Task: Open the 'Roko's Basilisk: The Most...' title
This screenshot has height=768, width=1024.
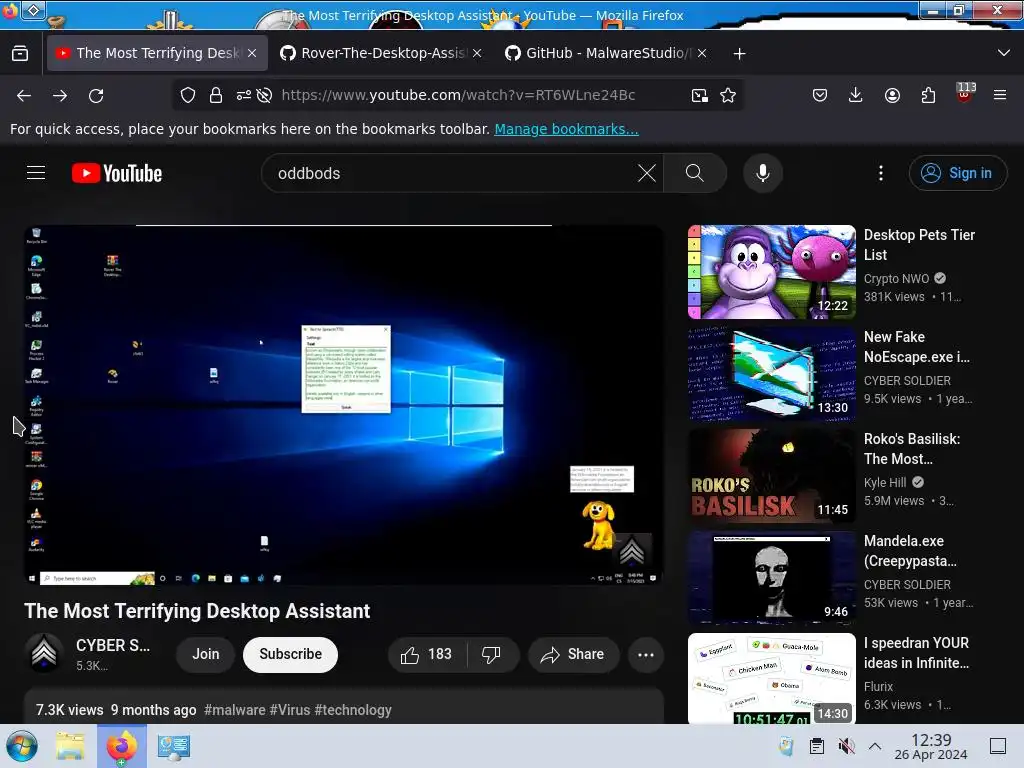Action: (x=912, y=449)
